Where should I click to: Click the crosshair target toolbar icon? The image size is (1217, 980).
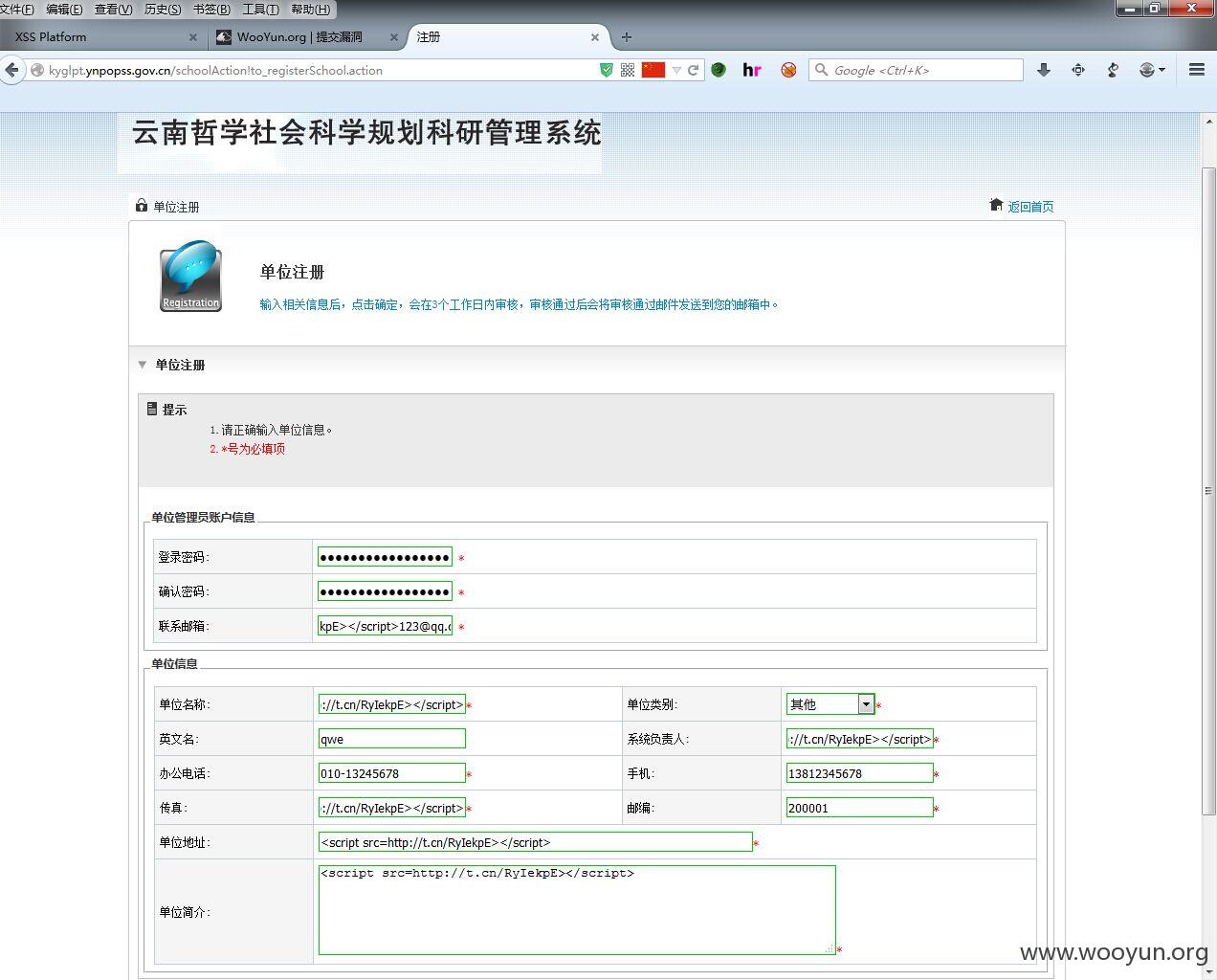tap(1078, 70)
